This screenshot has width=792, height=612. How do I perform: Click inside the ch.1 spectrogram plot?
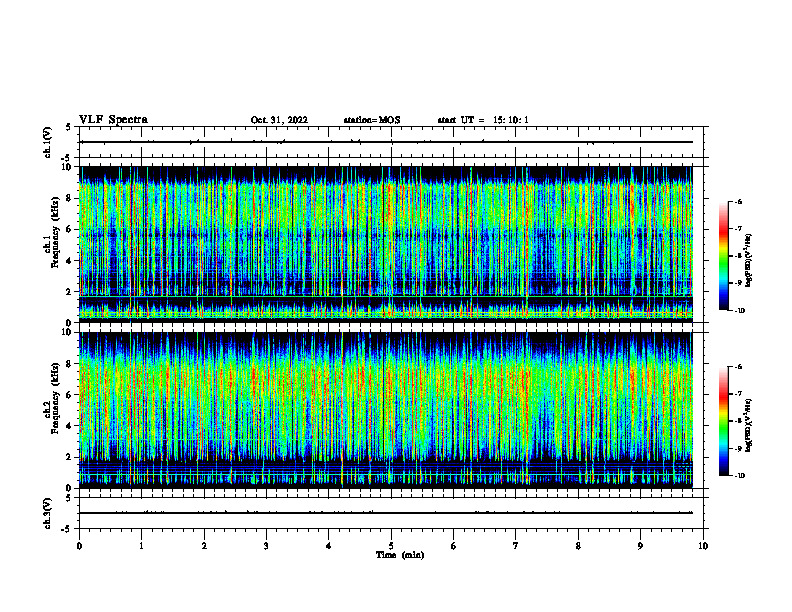[386, 244]
